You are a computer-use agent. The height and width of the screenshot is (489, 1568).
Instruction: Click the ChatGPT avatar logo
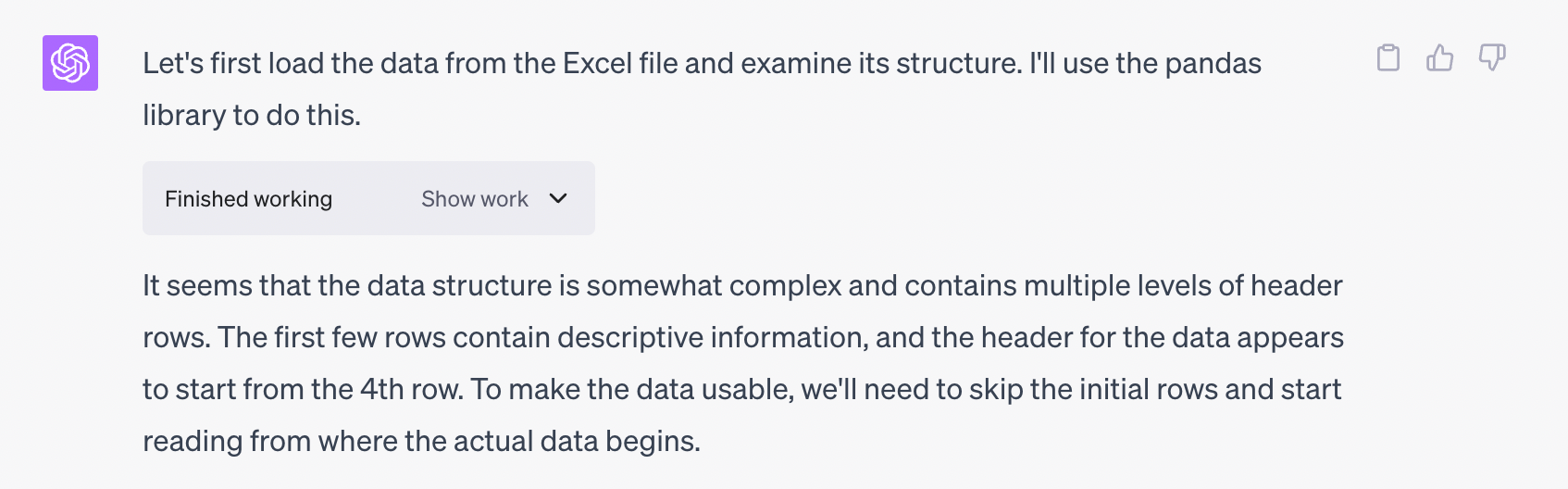point(70,63)
